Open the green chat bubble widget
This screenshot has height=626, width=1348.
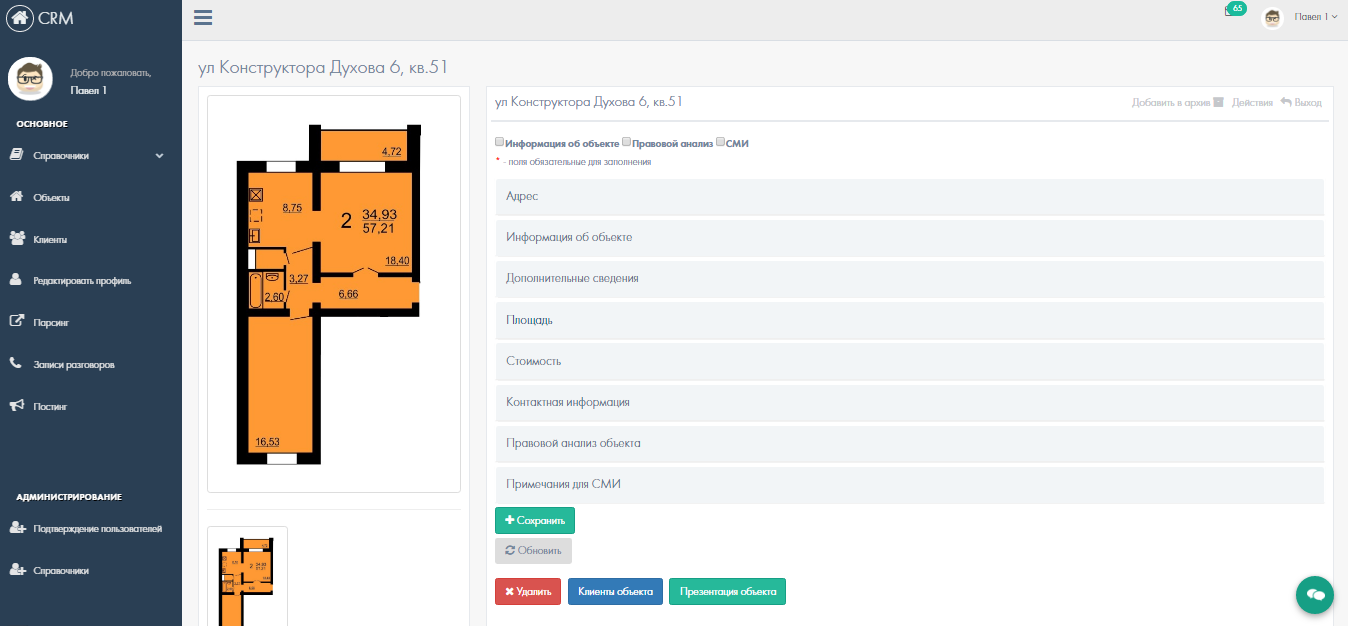coord(1315,594)
